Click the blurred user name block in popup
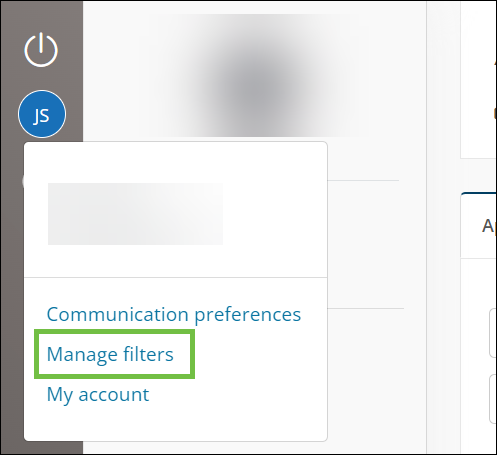The width and height of the screenshot is (497, 455). (135, 214)
